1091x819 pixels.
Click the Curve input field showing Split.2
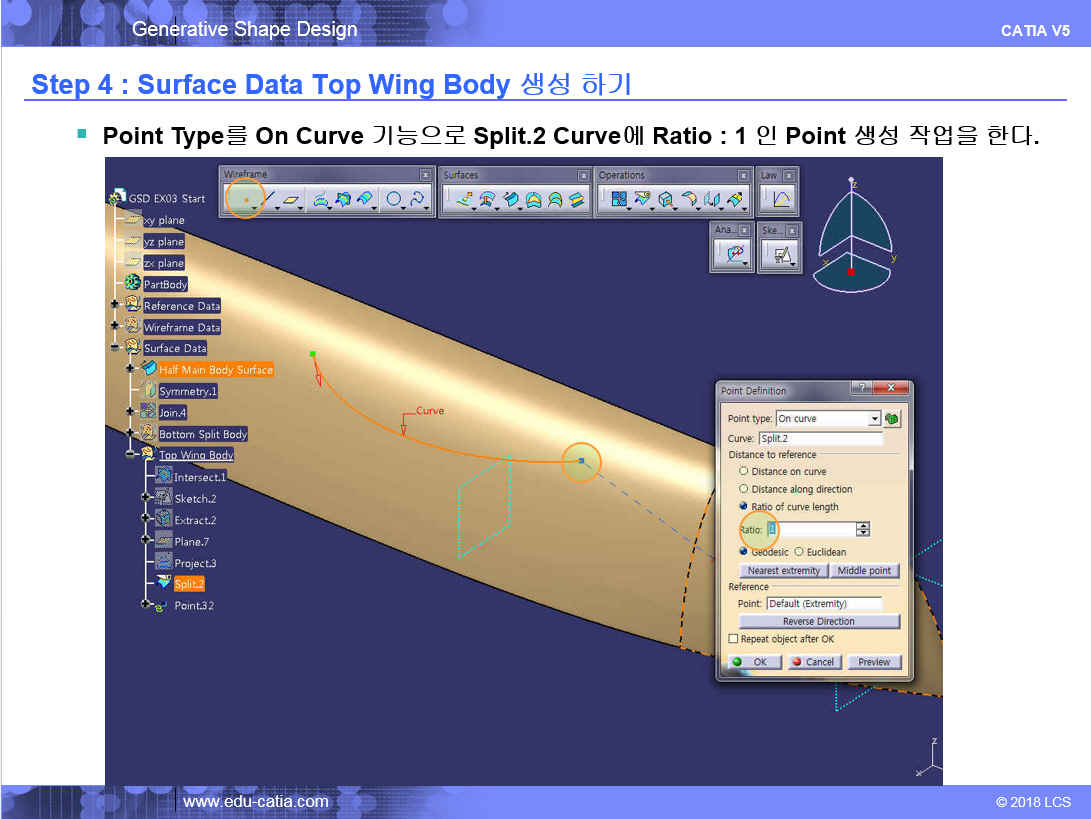click(820, 438)
